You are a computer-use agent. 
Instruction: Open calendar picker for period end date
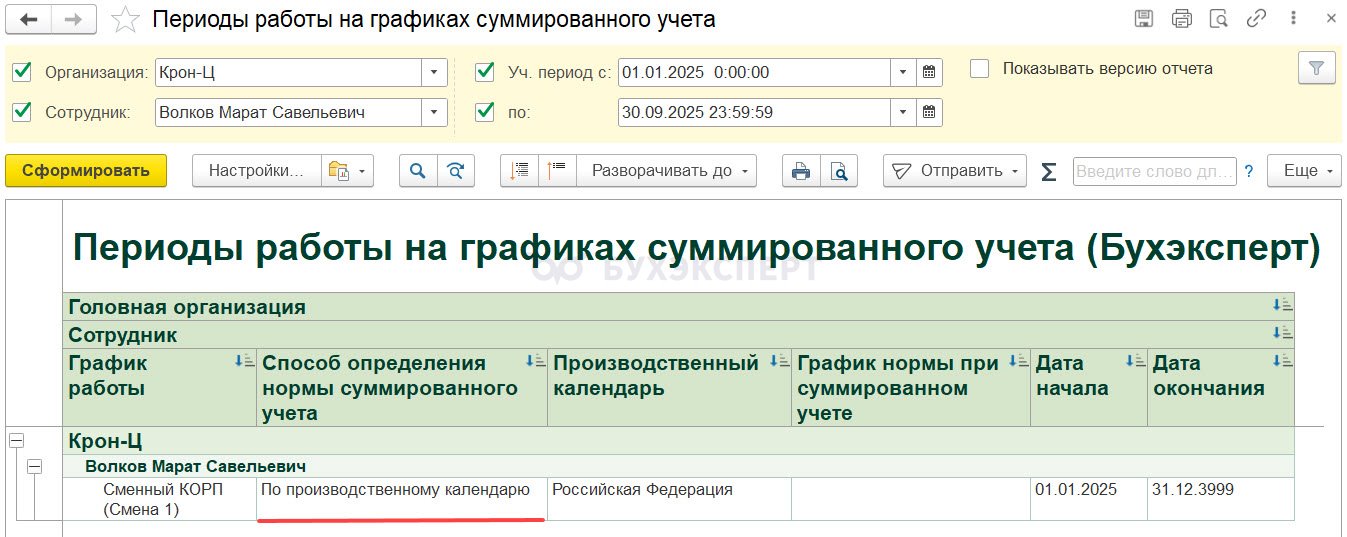tap(929, 112)
